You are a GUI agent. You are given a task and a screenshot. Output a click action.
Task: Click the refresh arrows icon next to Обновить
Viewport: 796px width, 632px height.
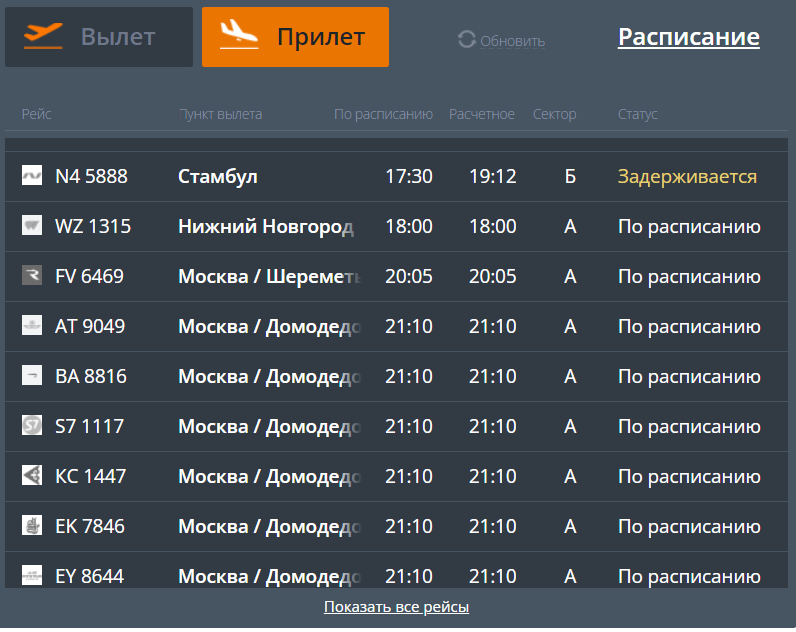tap(467, 40)
